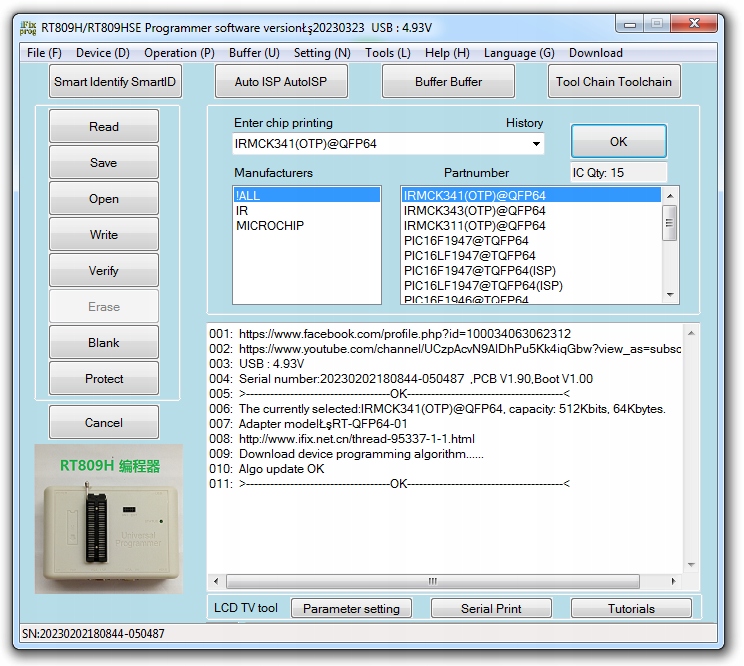Click the Save button

(x=104, y=163)
